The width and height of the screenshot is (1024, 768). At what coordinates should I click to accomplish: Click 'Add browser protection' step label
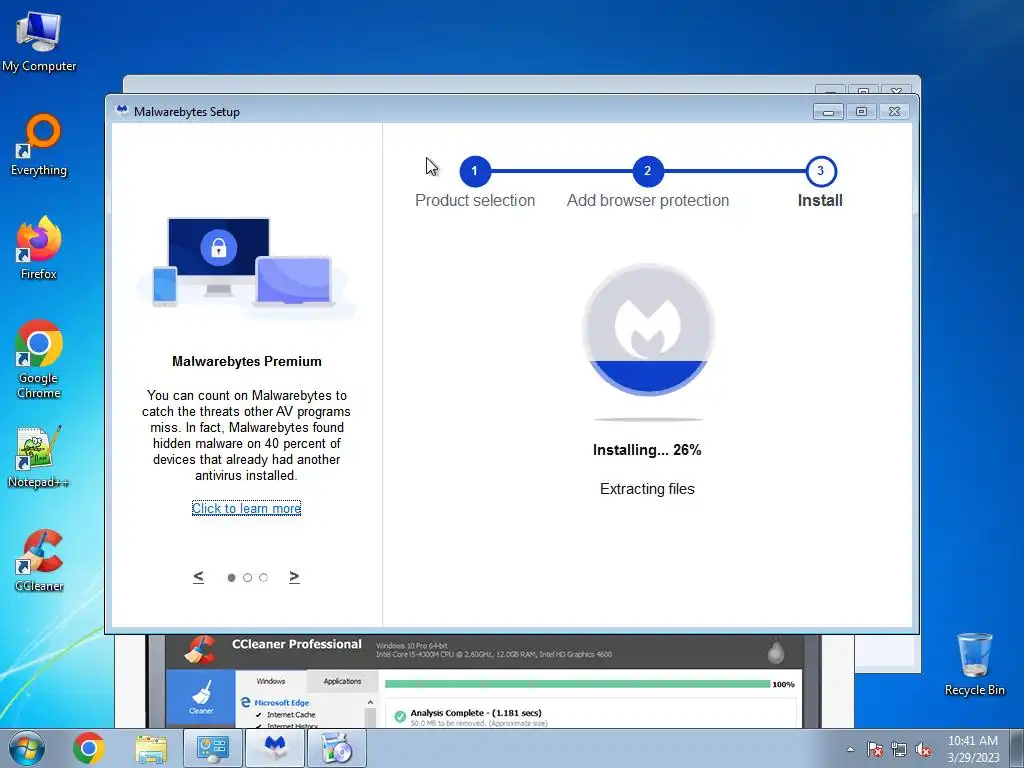point(648,200)
